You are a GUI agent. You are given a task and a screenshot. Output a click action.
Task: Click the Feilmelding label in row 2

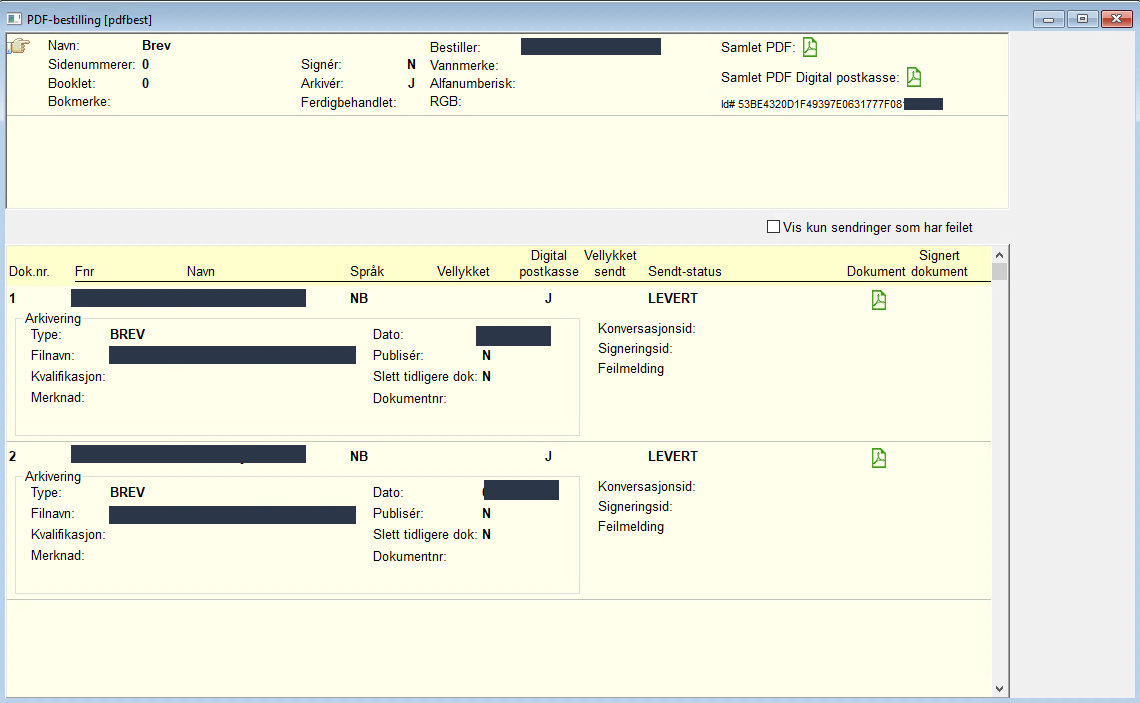pyautogui.click(x=631, y=526)
